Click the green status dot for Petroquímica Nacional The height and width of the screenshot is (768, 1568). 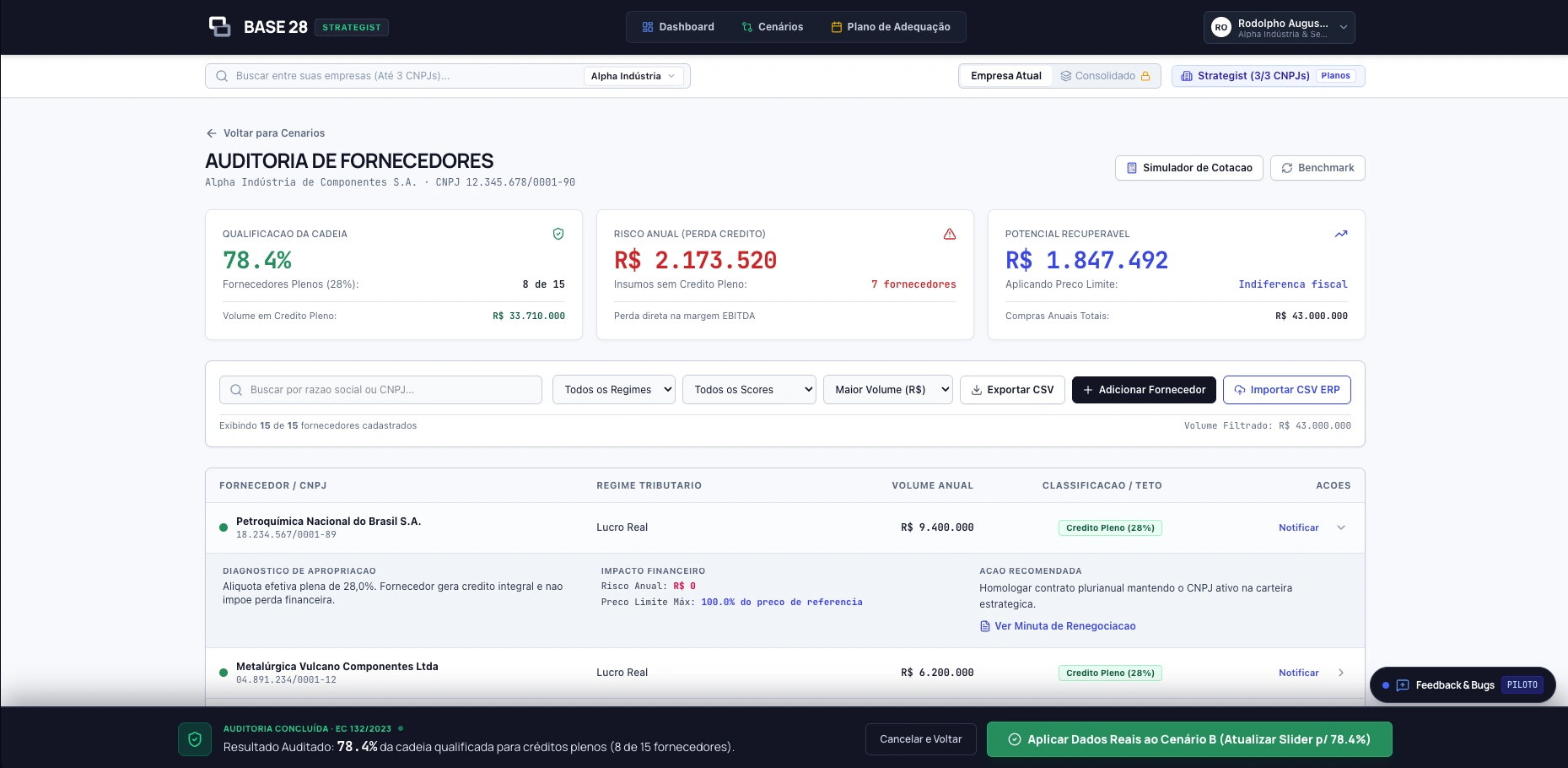[224, 527]
